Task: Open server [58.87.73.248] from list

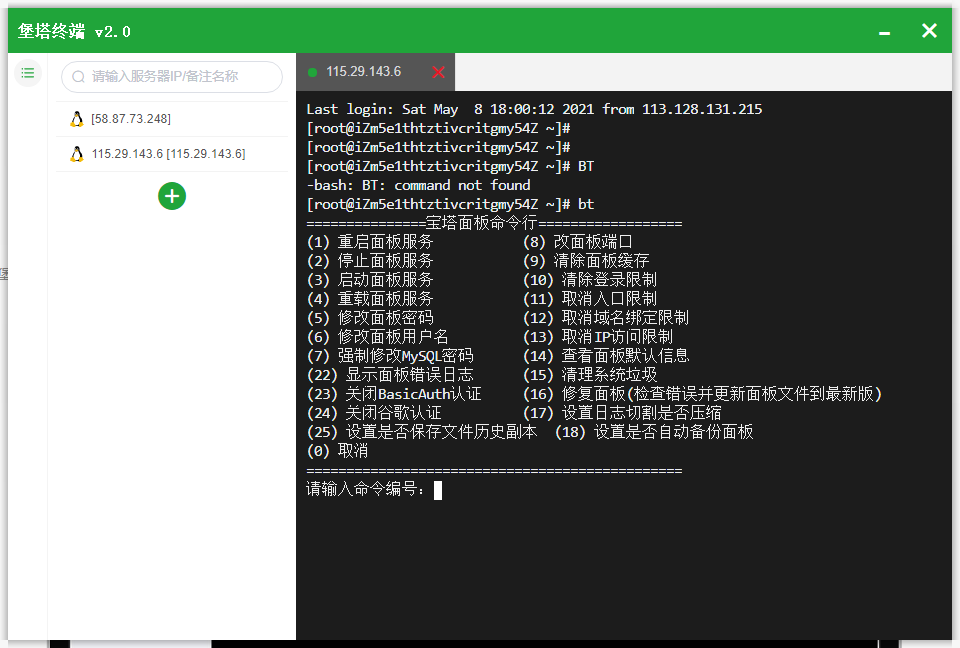Action: point(172,119)
